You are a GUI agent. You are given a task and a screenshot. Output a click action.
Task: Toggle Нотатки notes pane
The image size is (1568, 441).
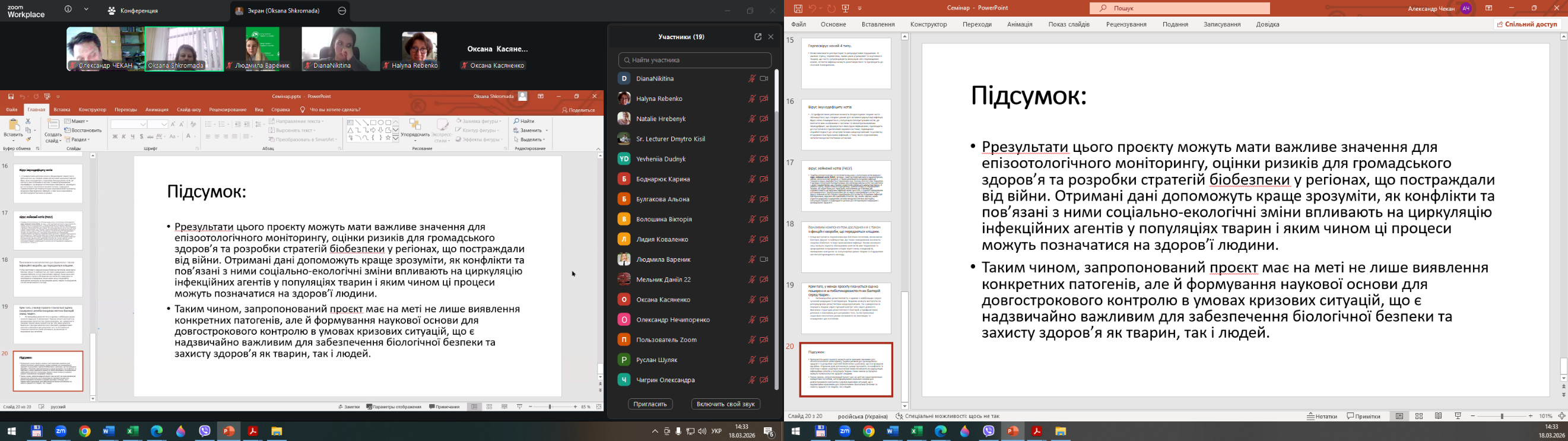point(1322,416)
